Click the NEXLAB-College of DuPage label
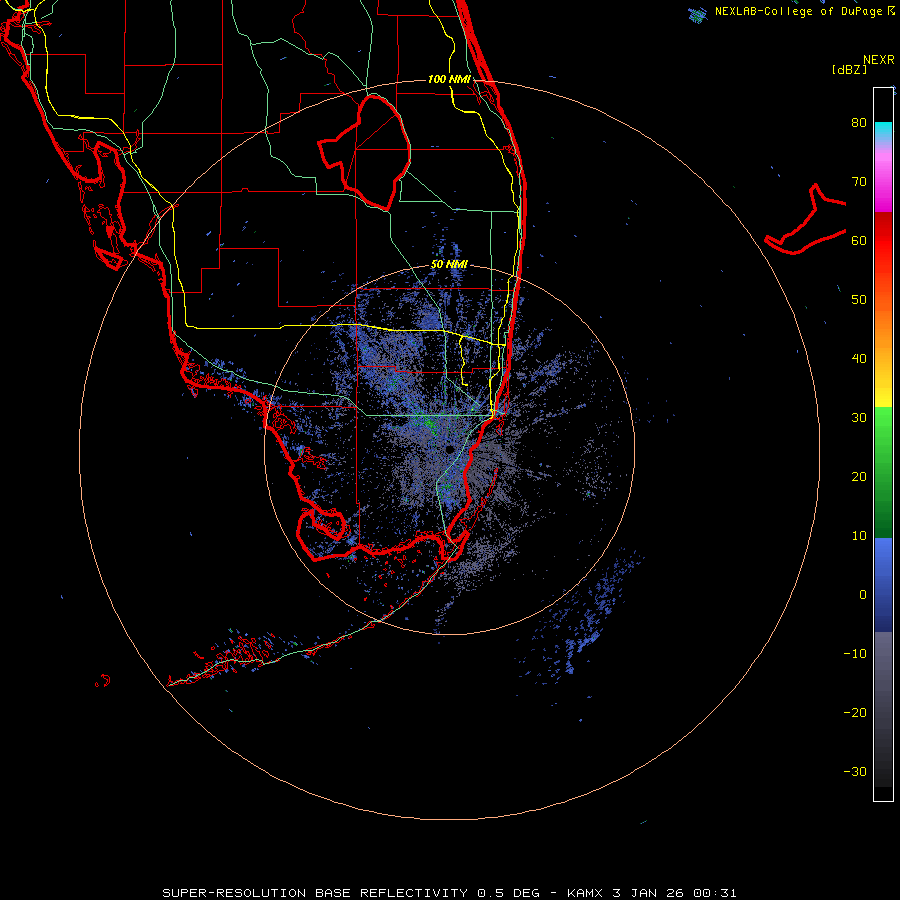Viewport: 900px width, 900px height. click(800, 11)
